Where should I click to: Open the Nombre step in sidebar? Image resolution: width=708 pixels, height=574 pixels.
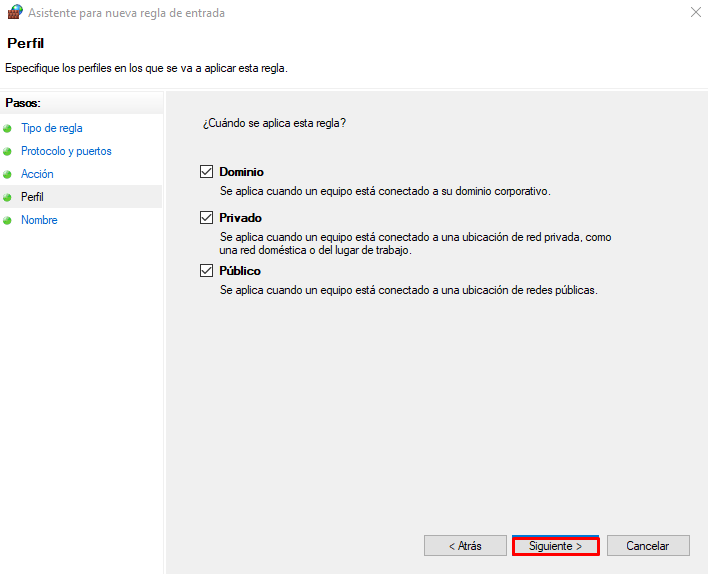[x=39, y=220]
